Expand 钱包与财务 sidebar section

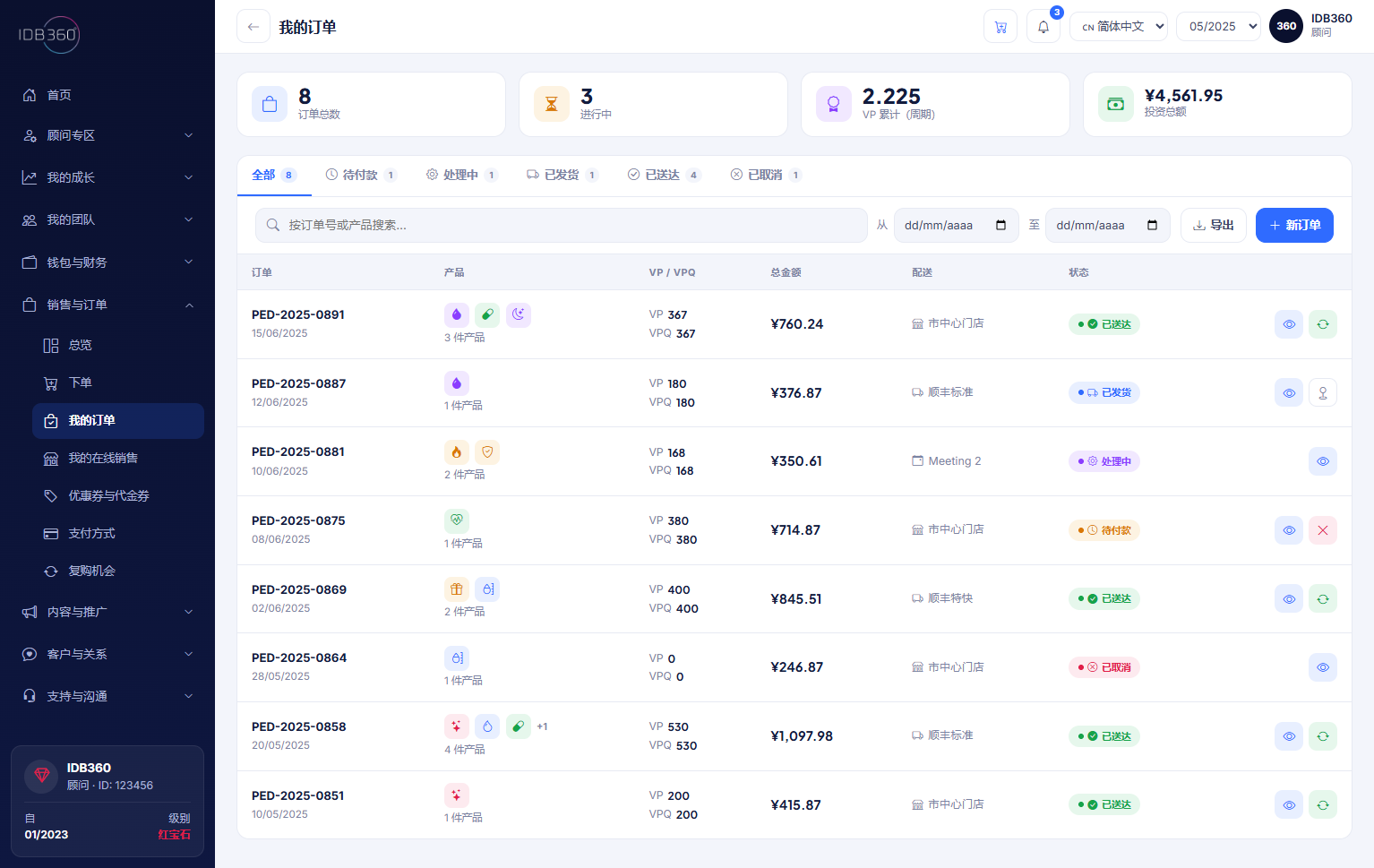[x=107, y=262]
